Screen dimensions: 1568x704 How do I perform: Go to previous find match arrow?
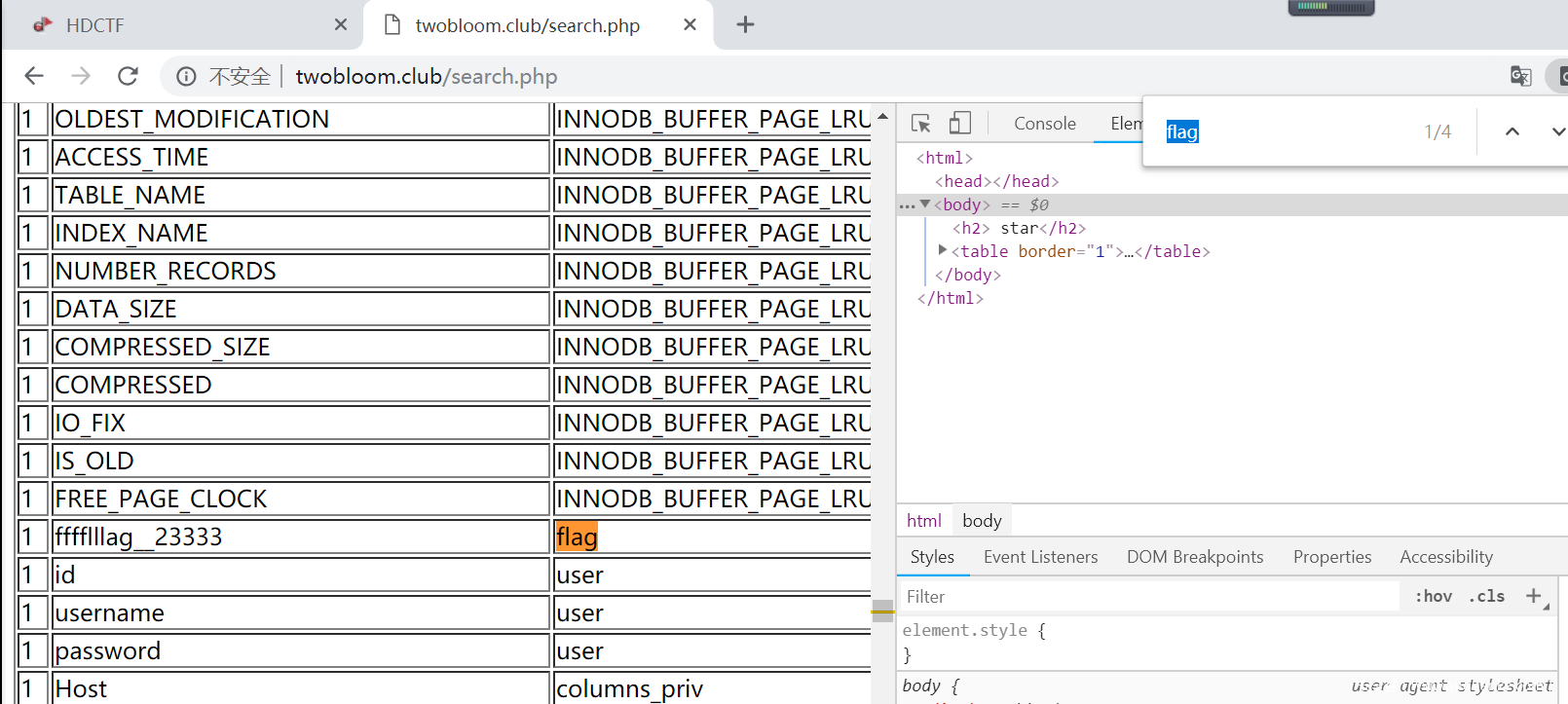click(1512, 131)
